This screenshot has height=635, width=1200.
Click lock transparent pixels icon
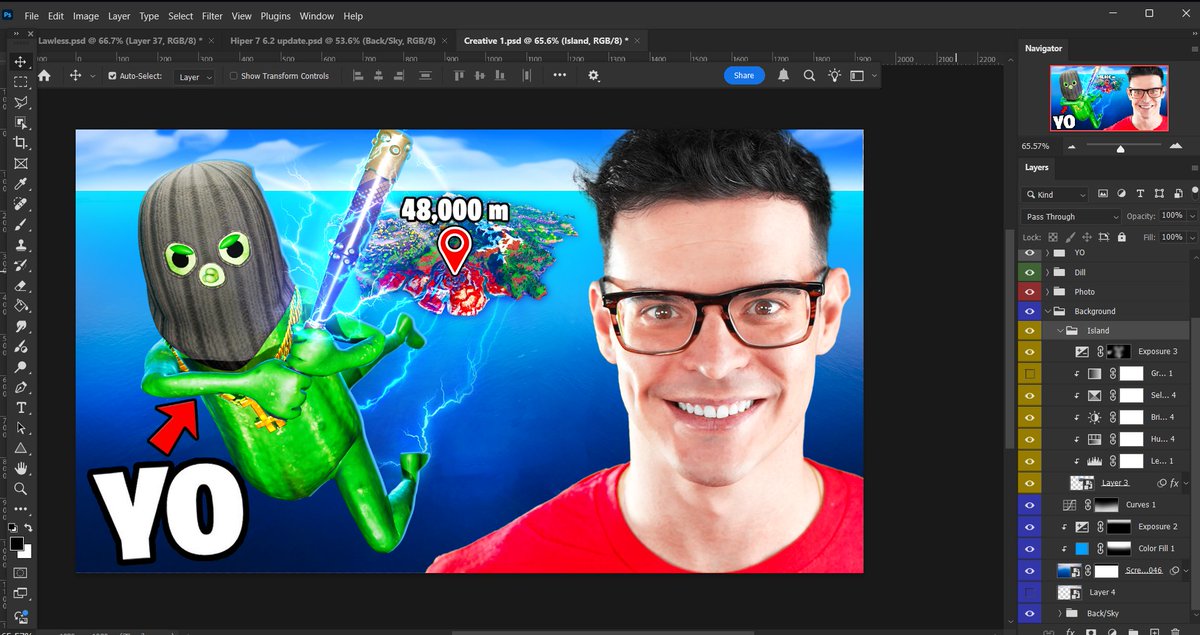(1052, 237)
